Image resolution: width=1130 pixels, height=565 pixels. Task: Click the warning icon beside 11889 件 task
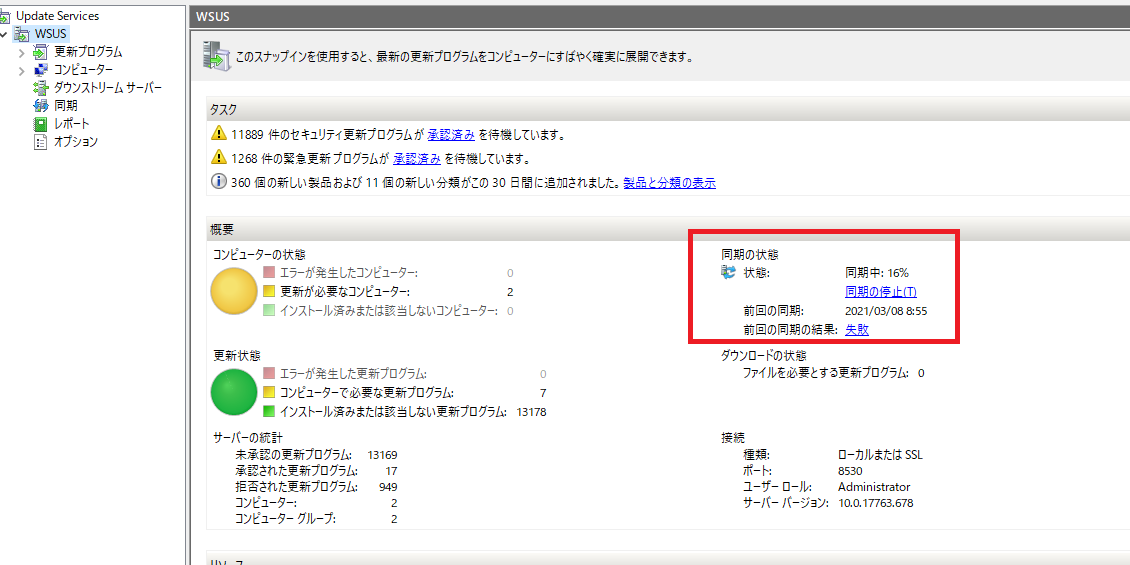pos(218,134)
